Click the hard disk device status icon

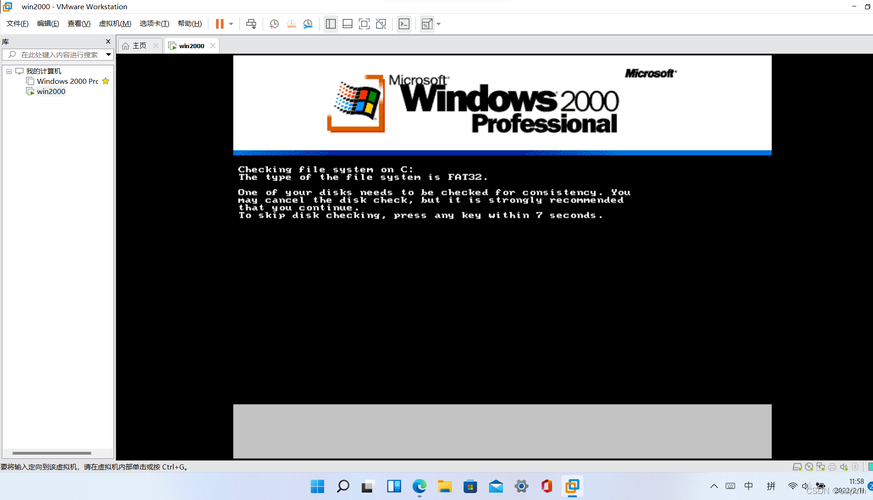[x=797, y=467]
